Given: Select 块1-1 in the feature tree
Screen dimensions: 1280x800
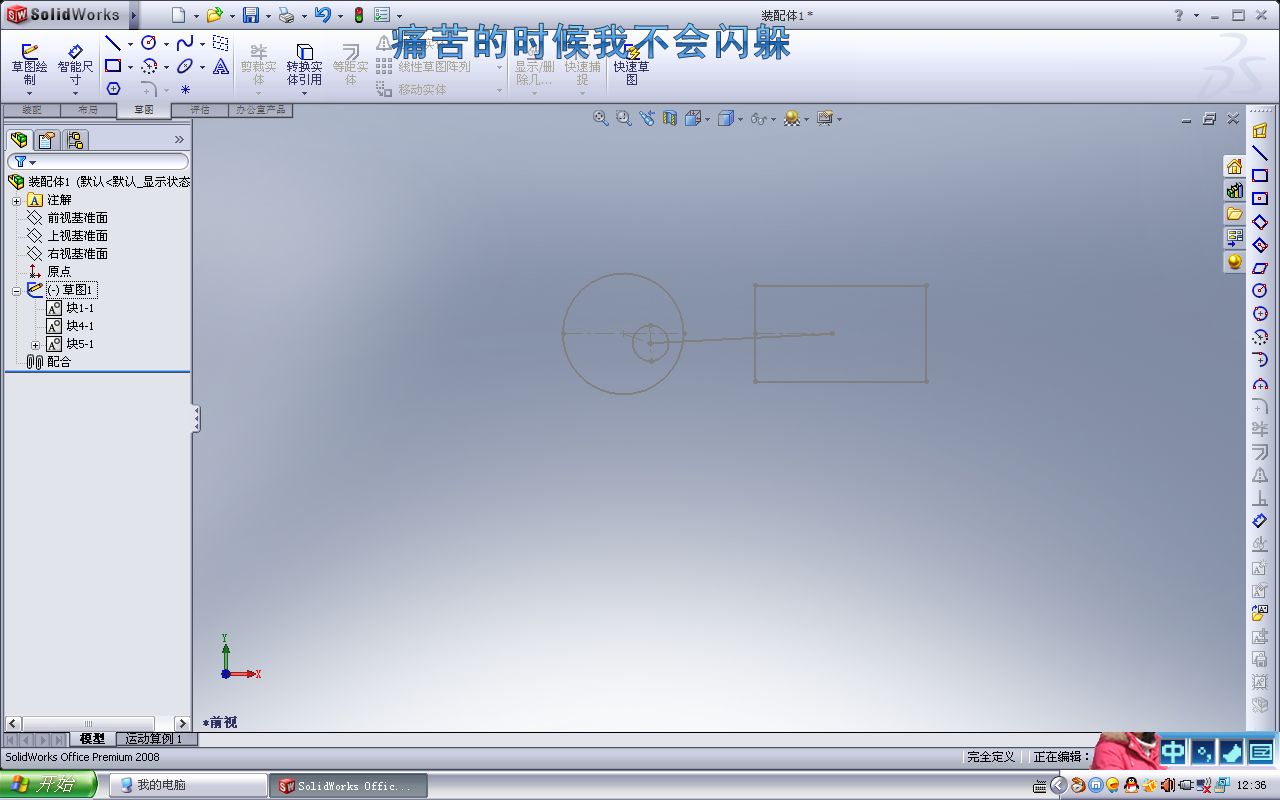Looking at the screenshot, I should 70,308.
